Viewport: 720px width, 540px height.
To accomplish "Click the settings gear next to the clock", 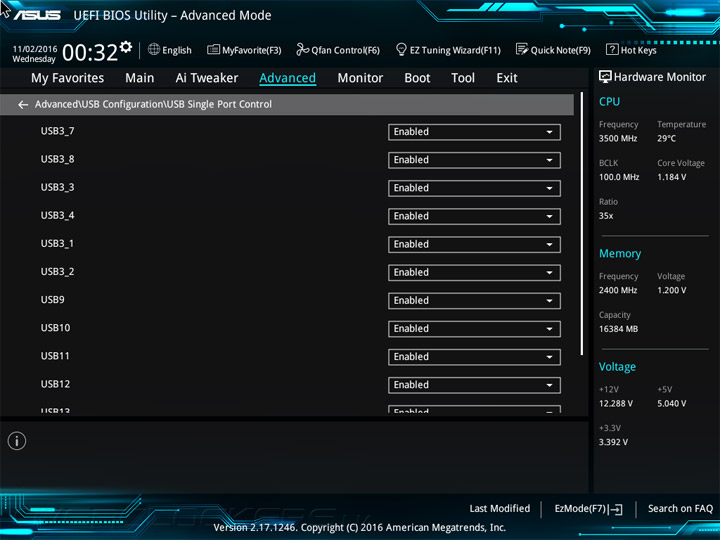I will (x=126, y=47).
